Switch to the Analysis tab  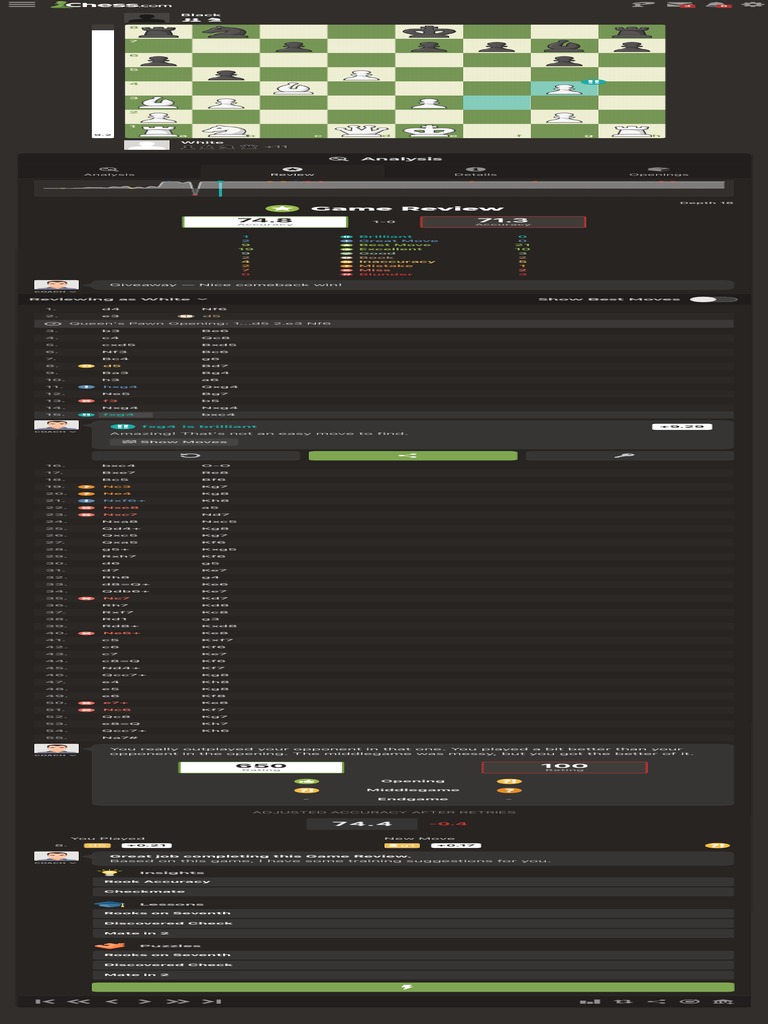[x=110, y=171]
